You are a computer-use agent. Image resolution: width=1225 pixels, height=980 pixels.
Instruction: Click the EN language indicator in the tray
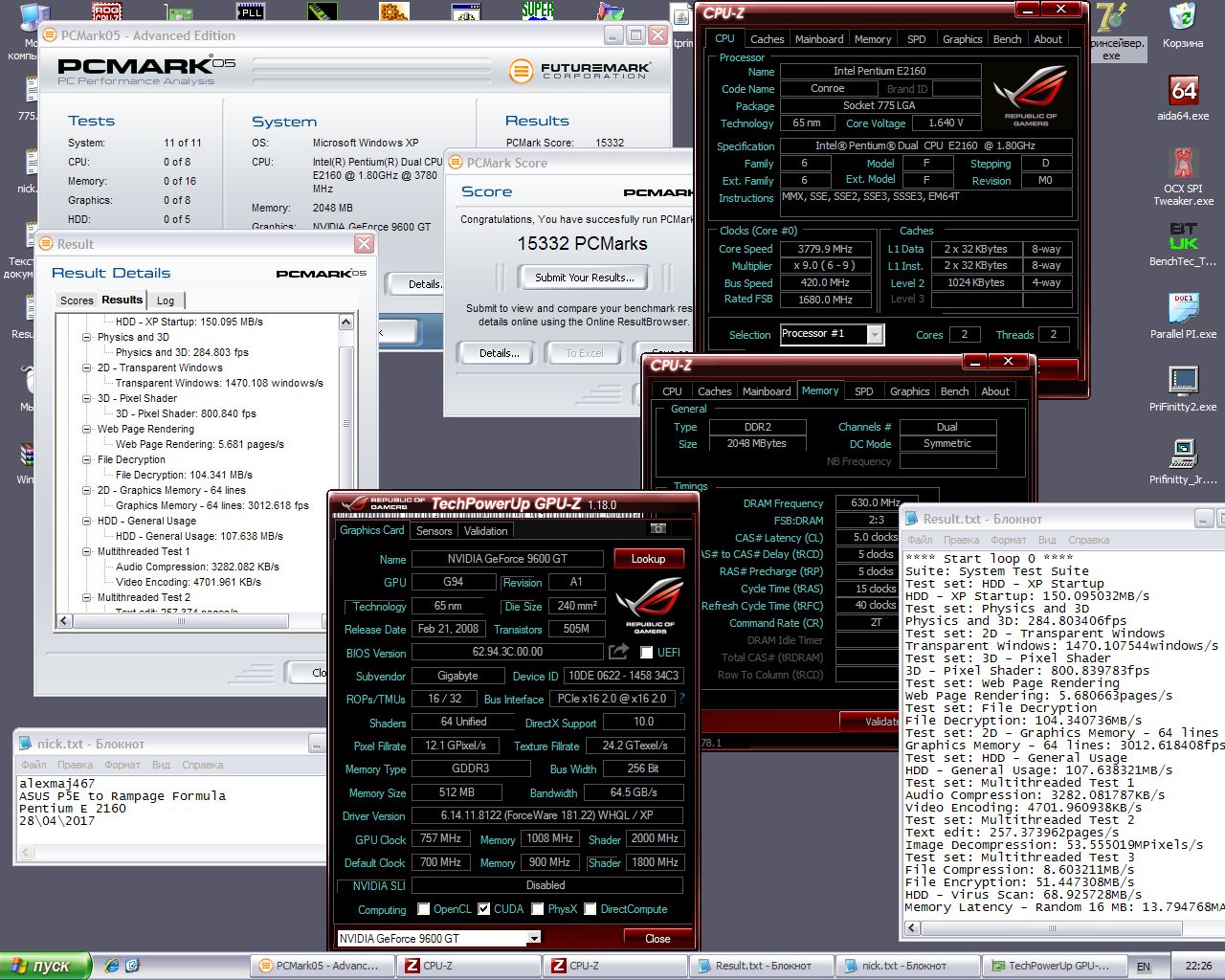[x=1143, y=967]
